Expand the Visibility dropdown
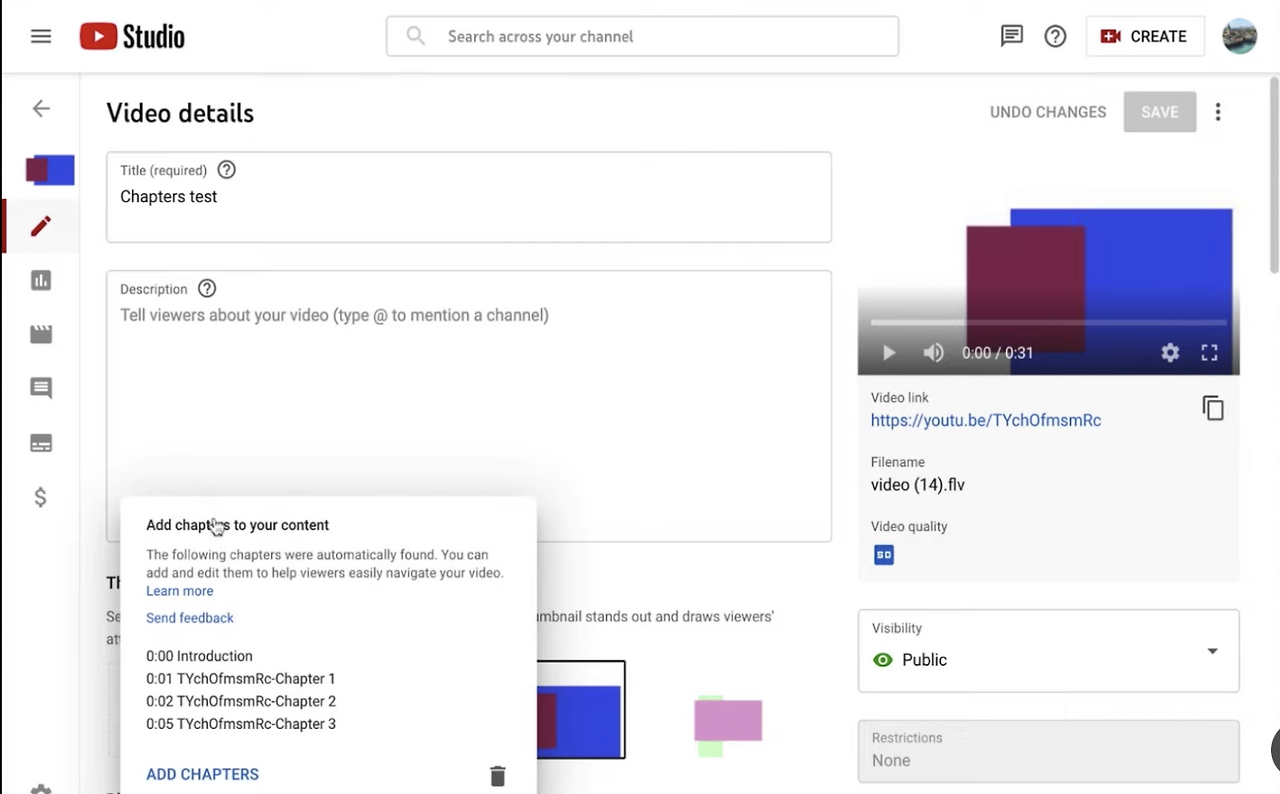 tap(1048, 651)
